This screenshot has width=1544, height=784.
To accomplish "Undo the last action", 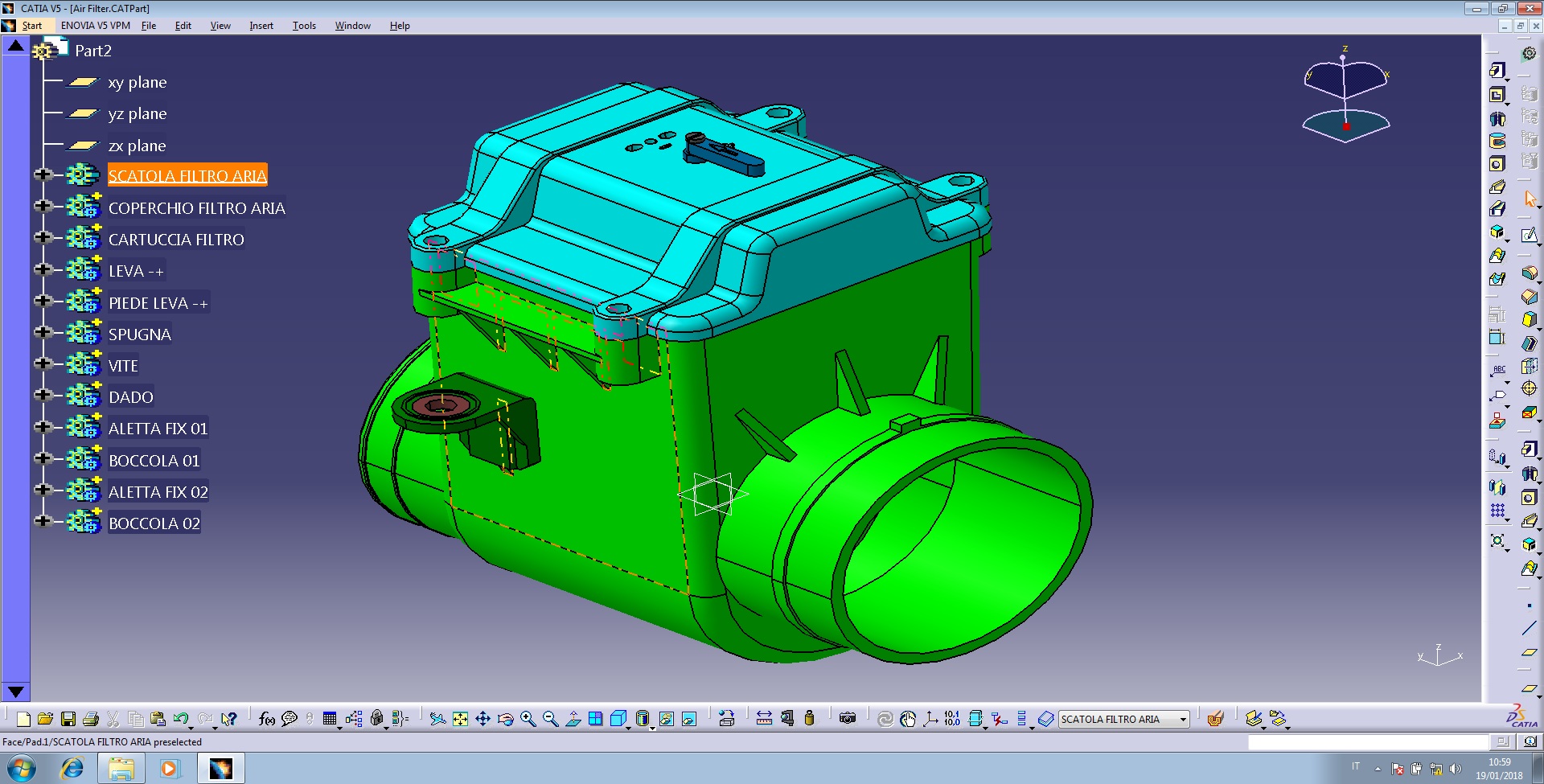I will click(x=181, y=719).
